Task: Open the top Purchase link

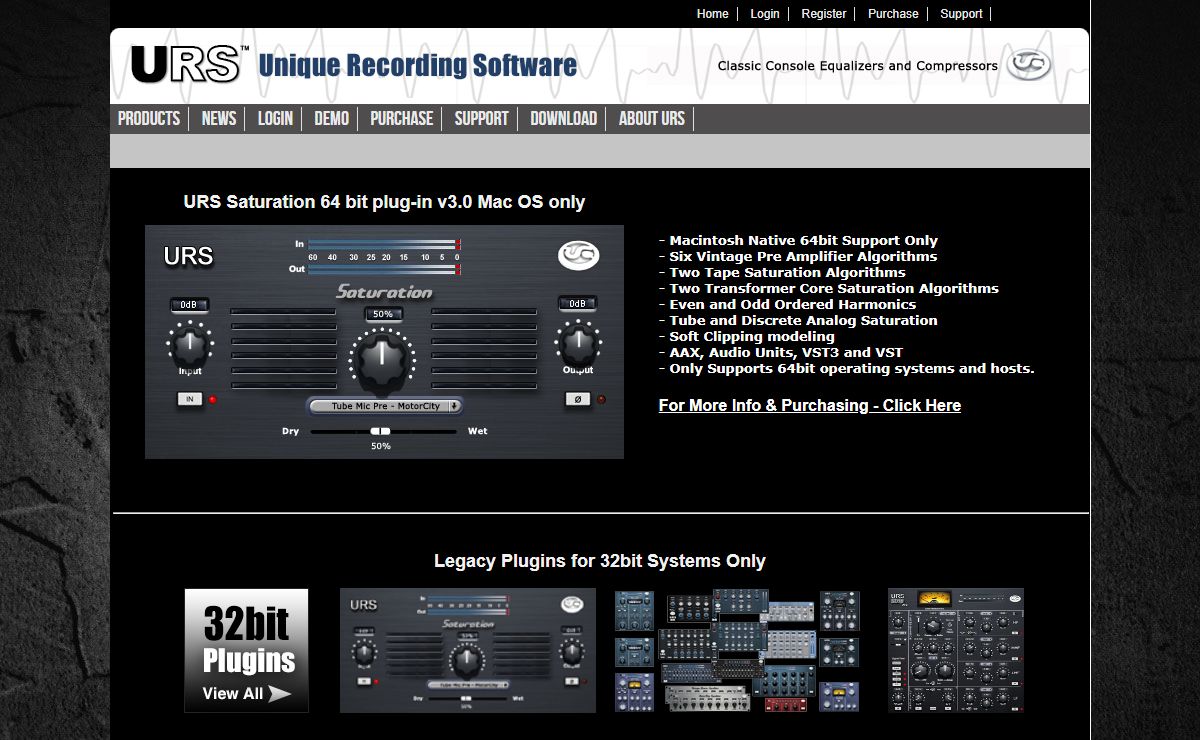Action: (x=893, y=14)
